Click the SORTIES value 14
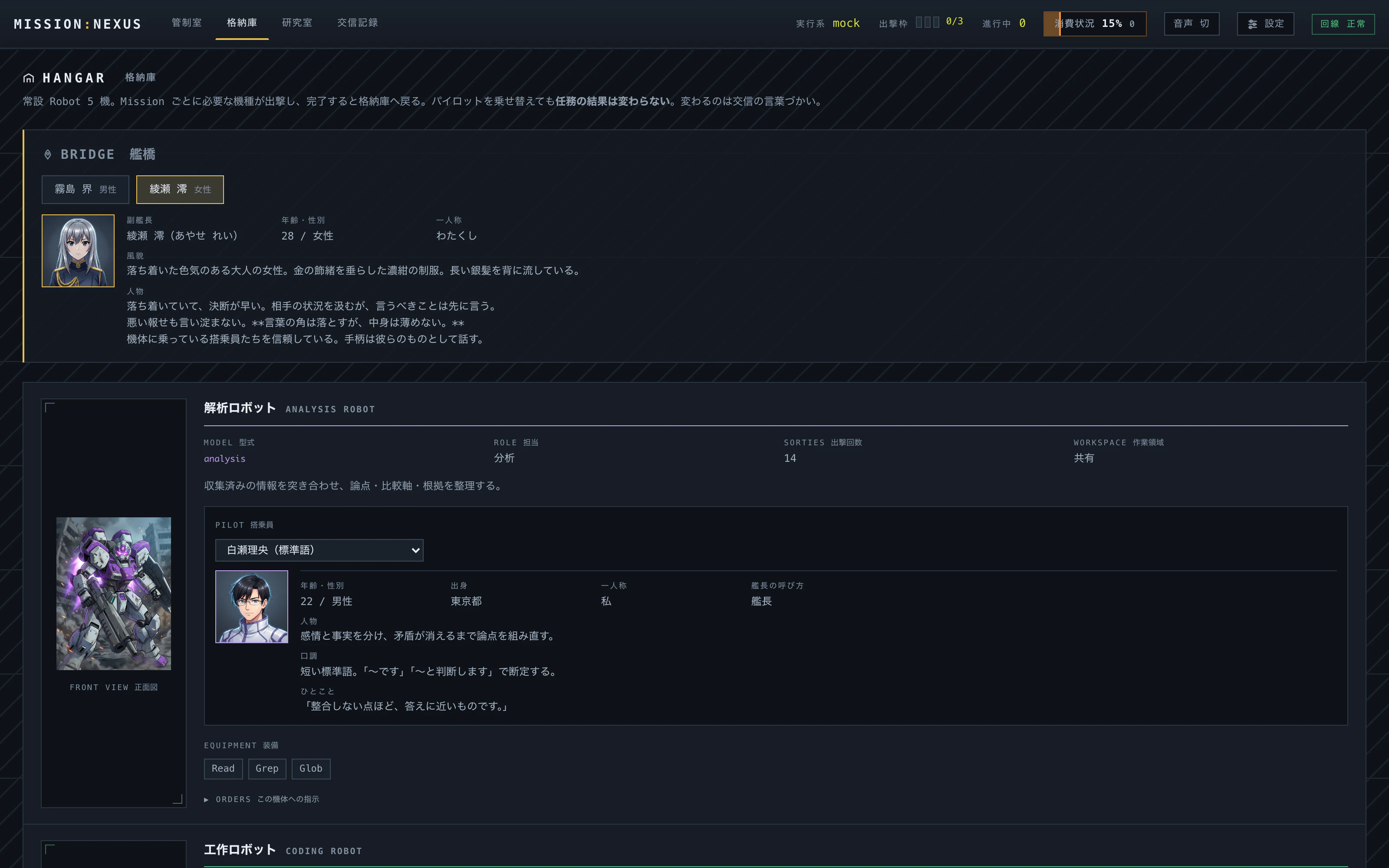Image resolution: width=1389 pixels, height=868 pixels. pos(790,458)
